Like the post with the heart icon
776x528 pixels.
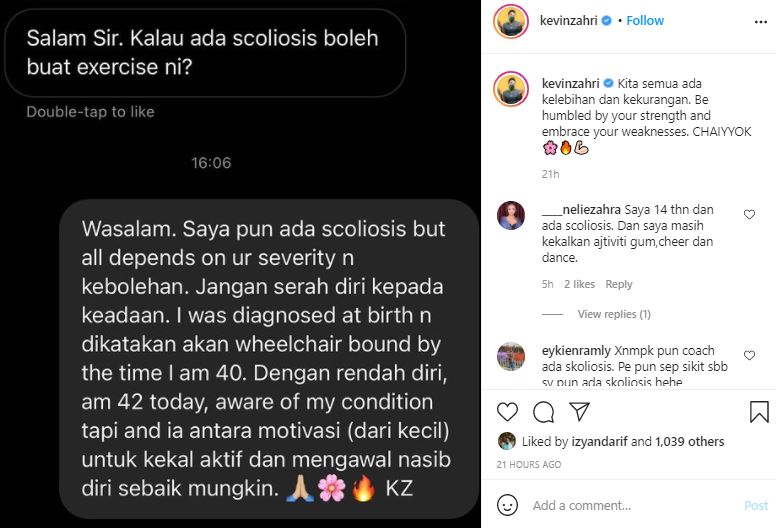507,412
